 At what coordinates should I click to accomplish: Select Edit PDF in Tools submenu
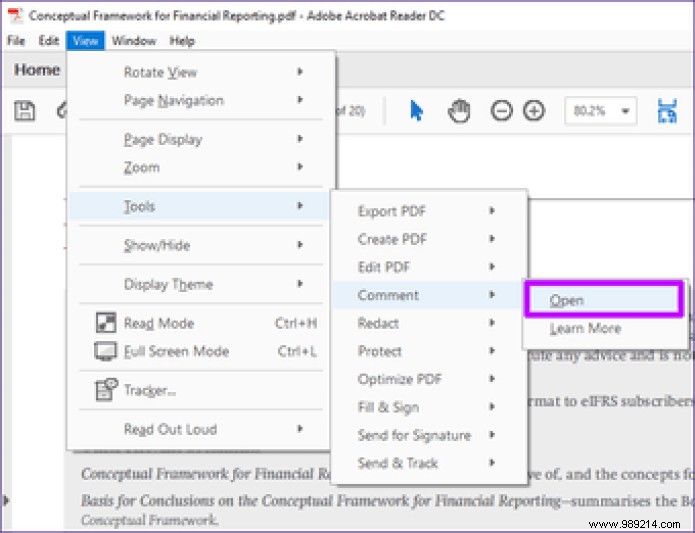[429, 267]
